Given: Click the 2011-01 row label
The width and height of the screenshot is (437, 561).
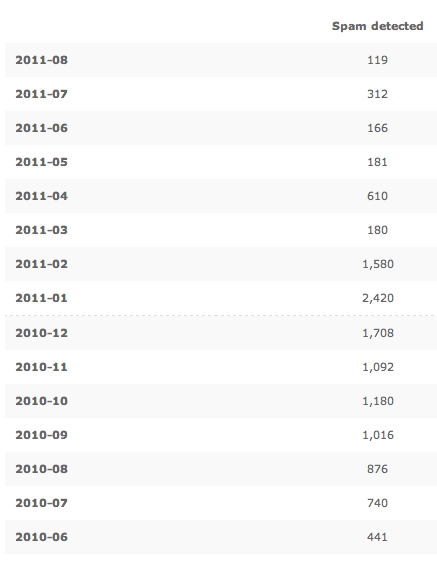Looking at the screenshot, I should pyautogui.click(x=42, y=298).
